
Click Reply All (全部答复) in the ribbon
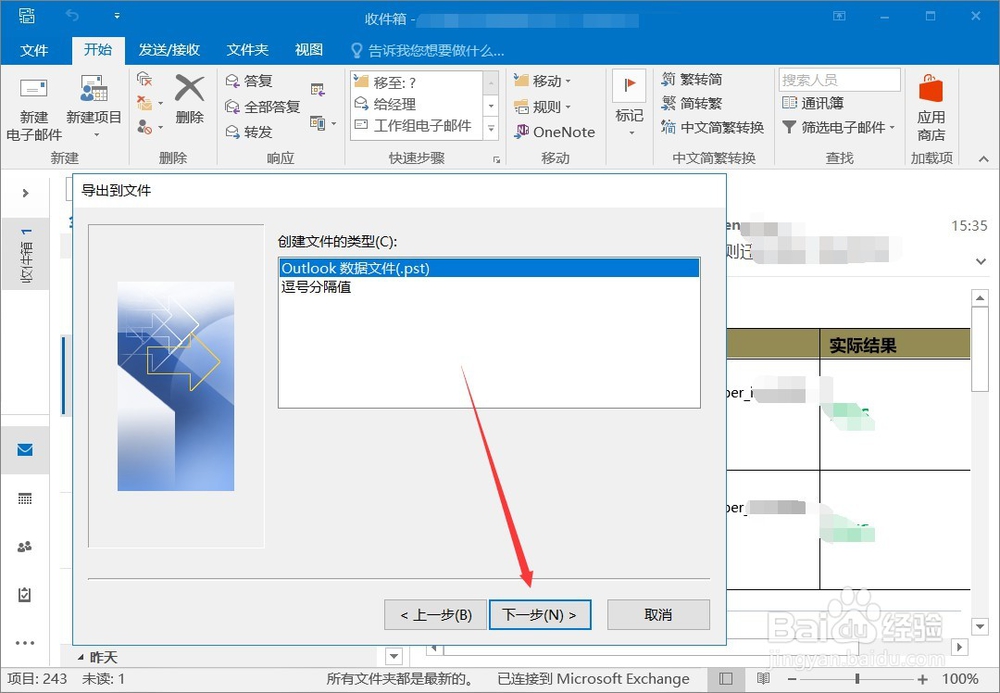point(263,106)
